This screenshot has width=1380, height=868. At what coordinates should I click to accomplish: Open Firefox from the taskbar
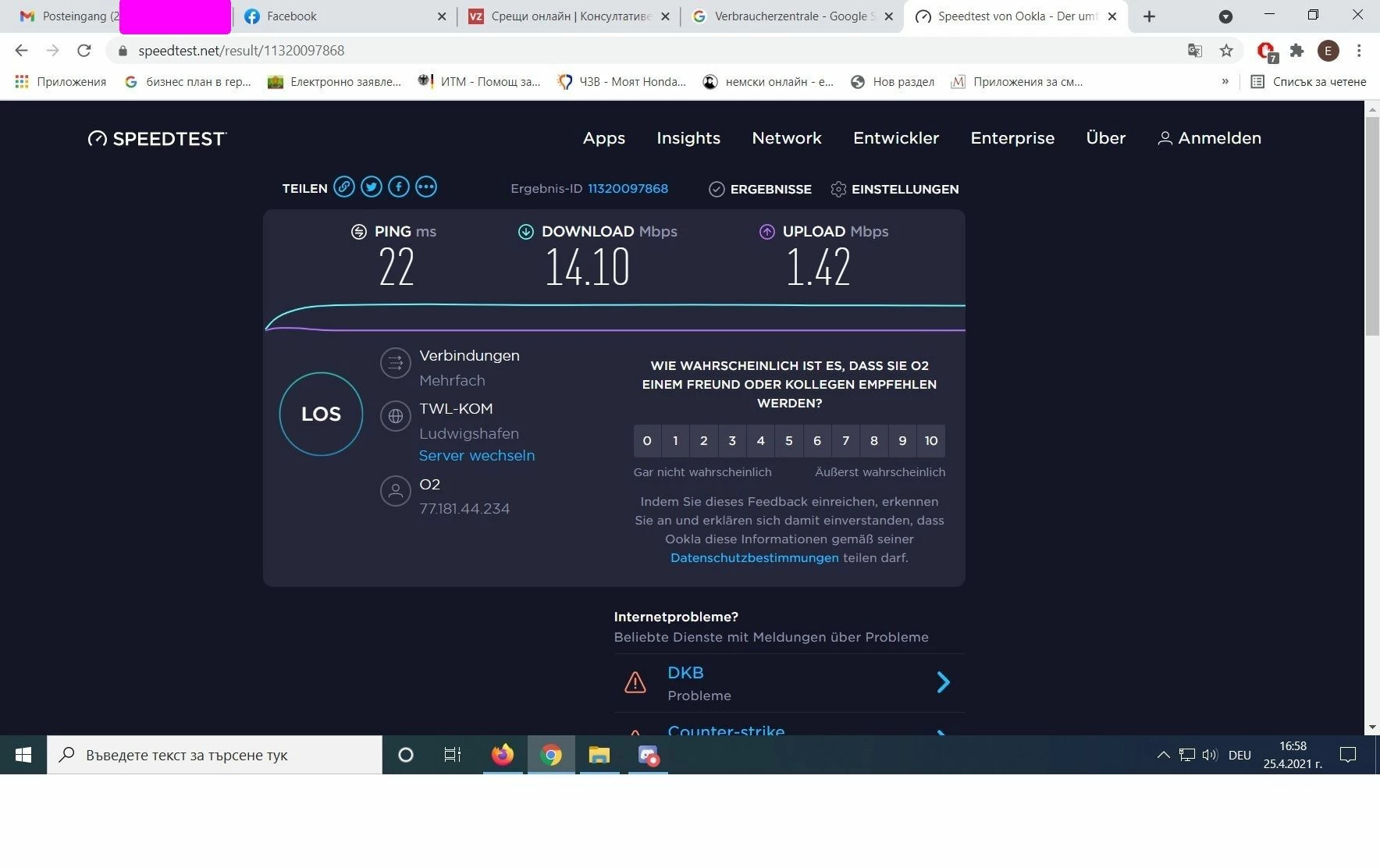503,755
